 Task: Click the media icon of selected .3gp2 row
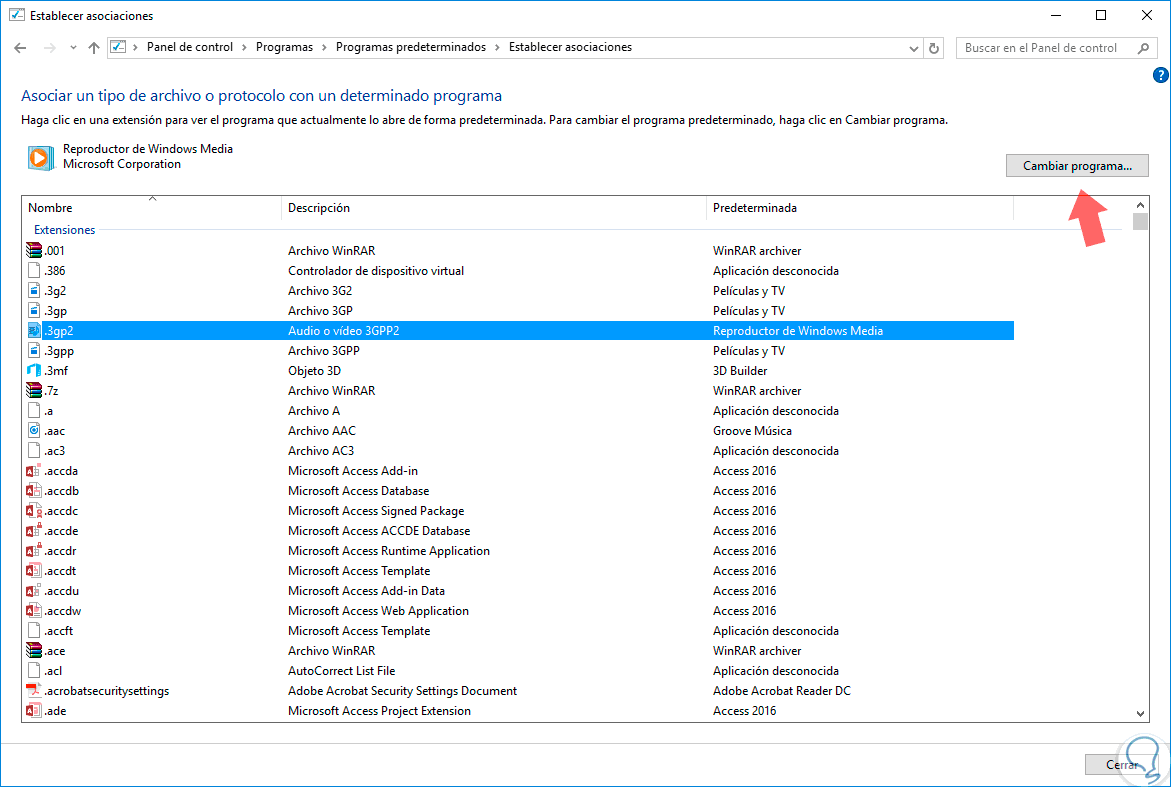[34, 331]
